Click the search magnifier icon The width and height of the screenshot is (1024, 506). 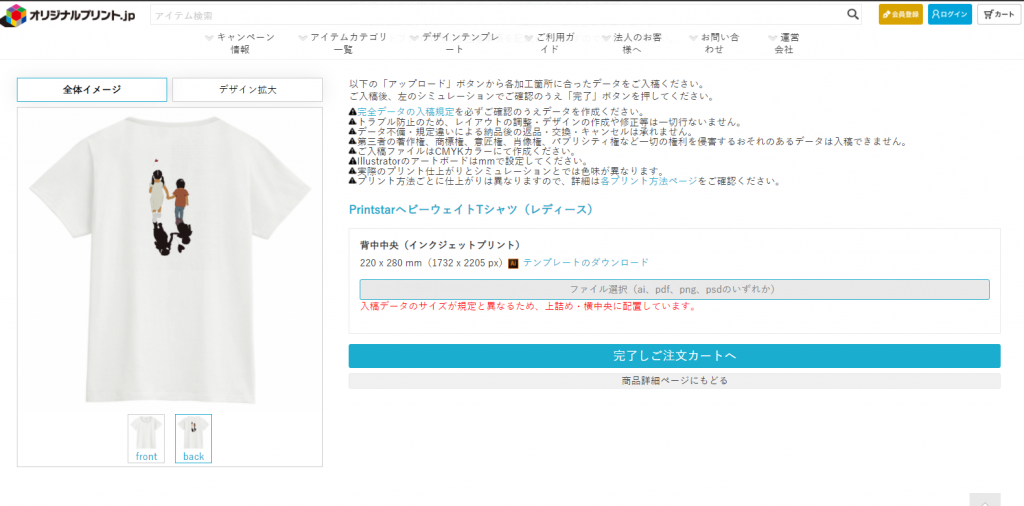coord(853,14)
